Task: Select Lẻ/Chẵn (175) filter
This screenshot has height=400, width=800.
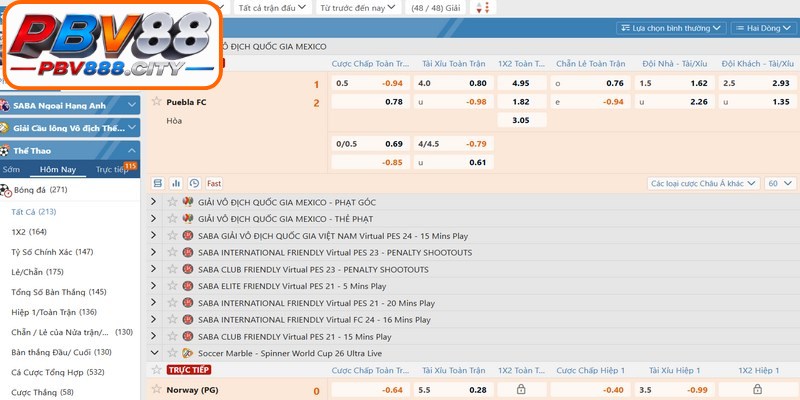Action: click(x=37, y=272)
